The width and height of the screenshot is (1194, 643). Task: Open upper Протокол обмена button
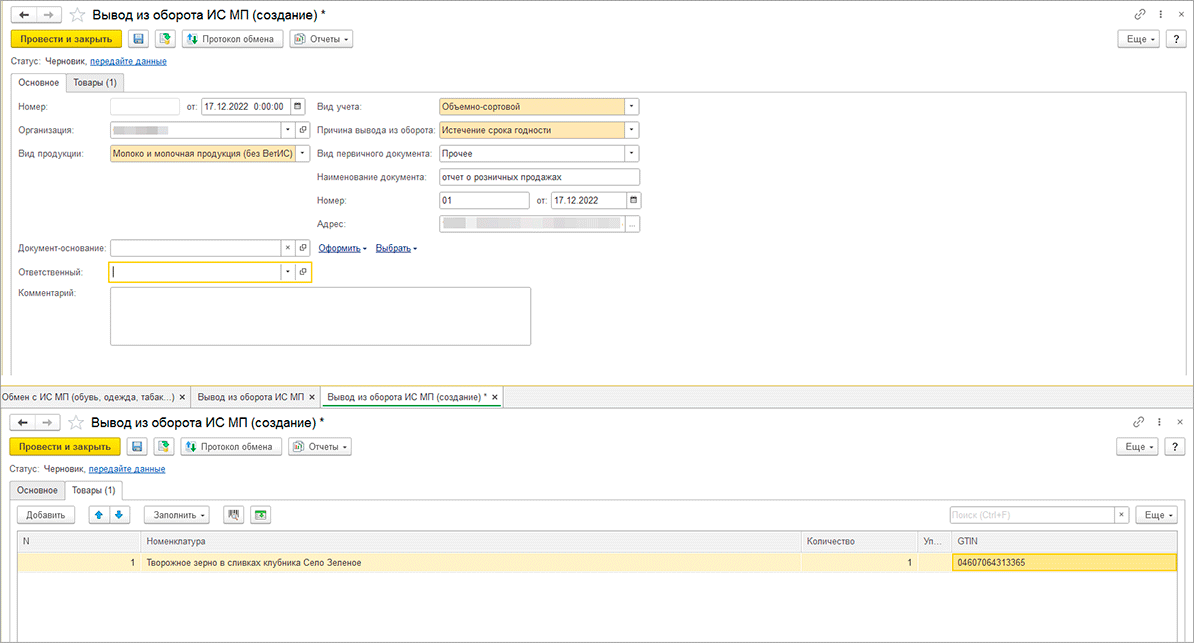tap(231, 39)
